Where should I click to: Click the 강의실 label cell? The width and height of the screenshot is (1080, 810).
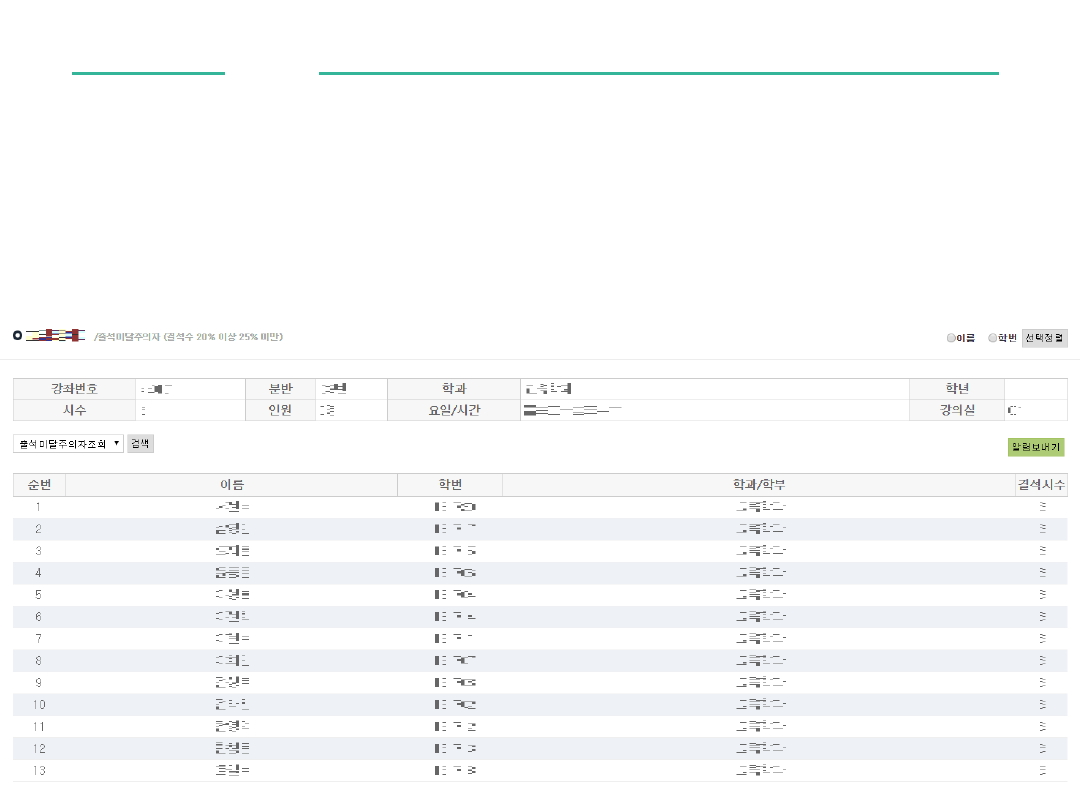point(956,410)
